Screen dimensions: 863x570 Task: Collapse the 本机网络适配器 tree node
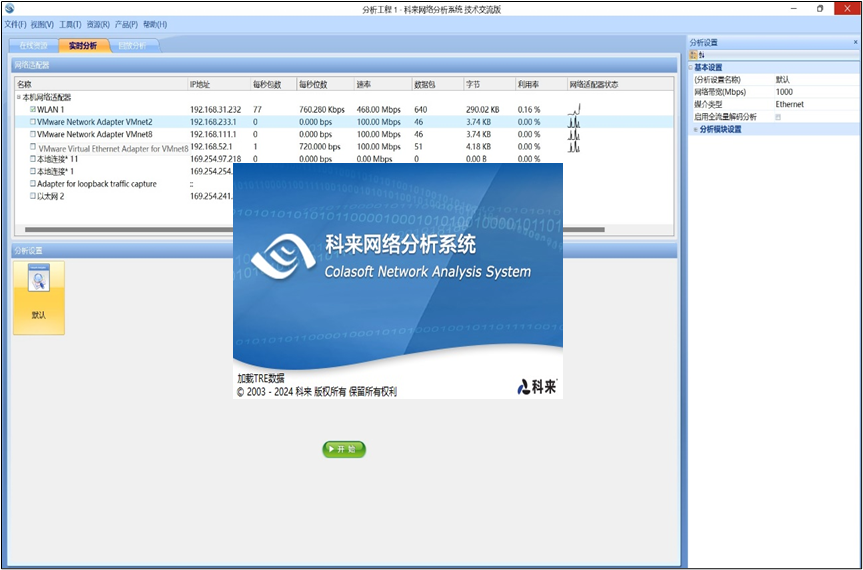point(18,97)
